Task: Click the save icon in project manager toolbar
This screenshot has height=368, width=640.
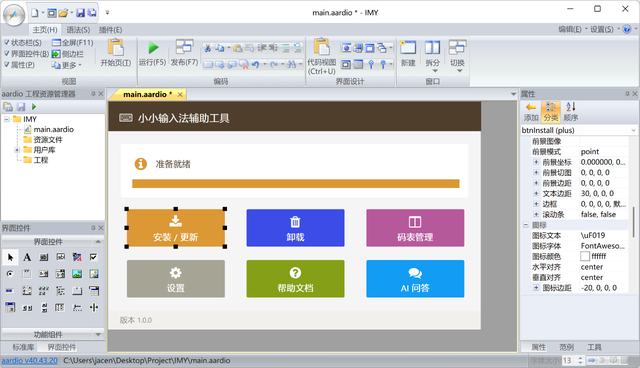Action: [x=21, y=107]
